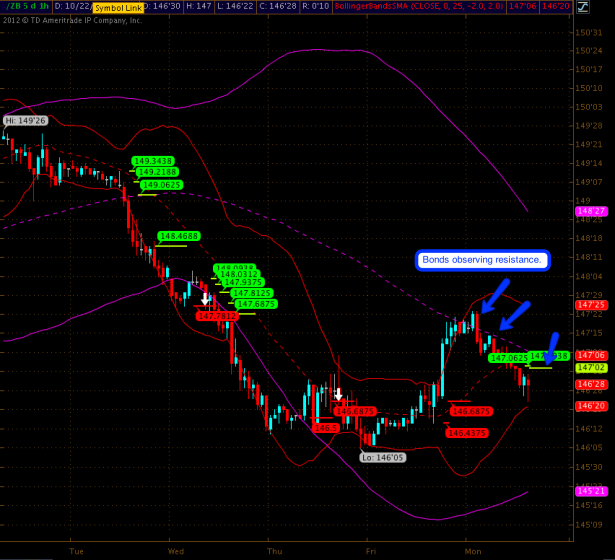The image size is (615, 560).
Task: Click the white down arrow near 147.7812
Action: [205, 298]
